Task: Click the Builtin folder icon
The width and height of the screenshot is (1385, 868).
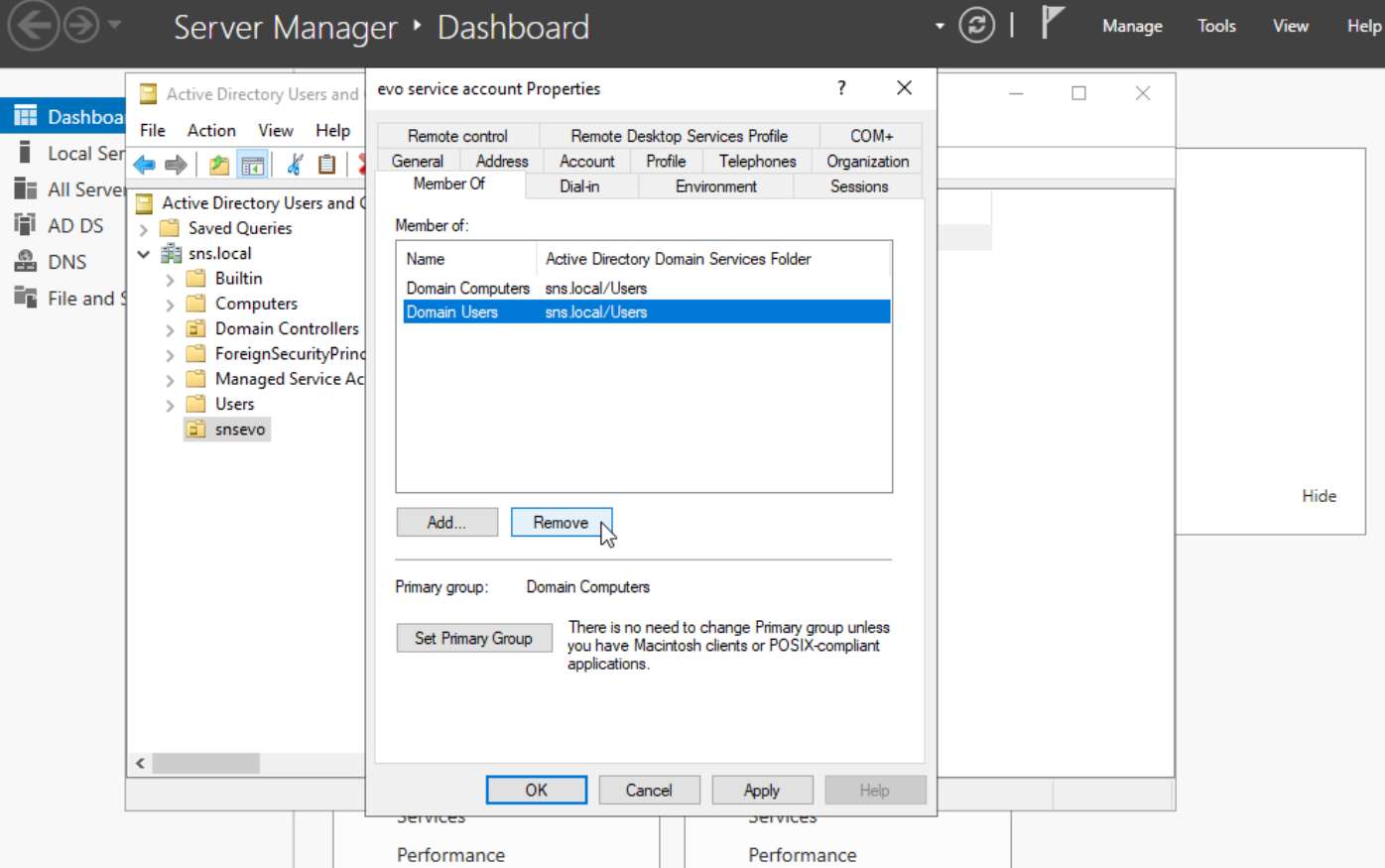Action: pyautogui.click(x=196, y=279)
